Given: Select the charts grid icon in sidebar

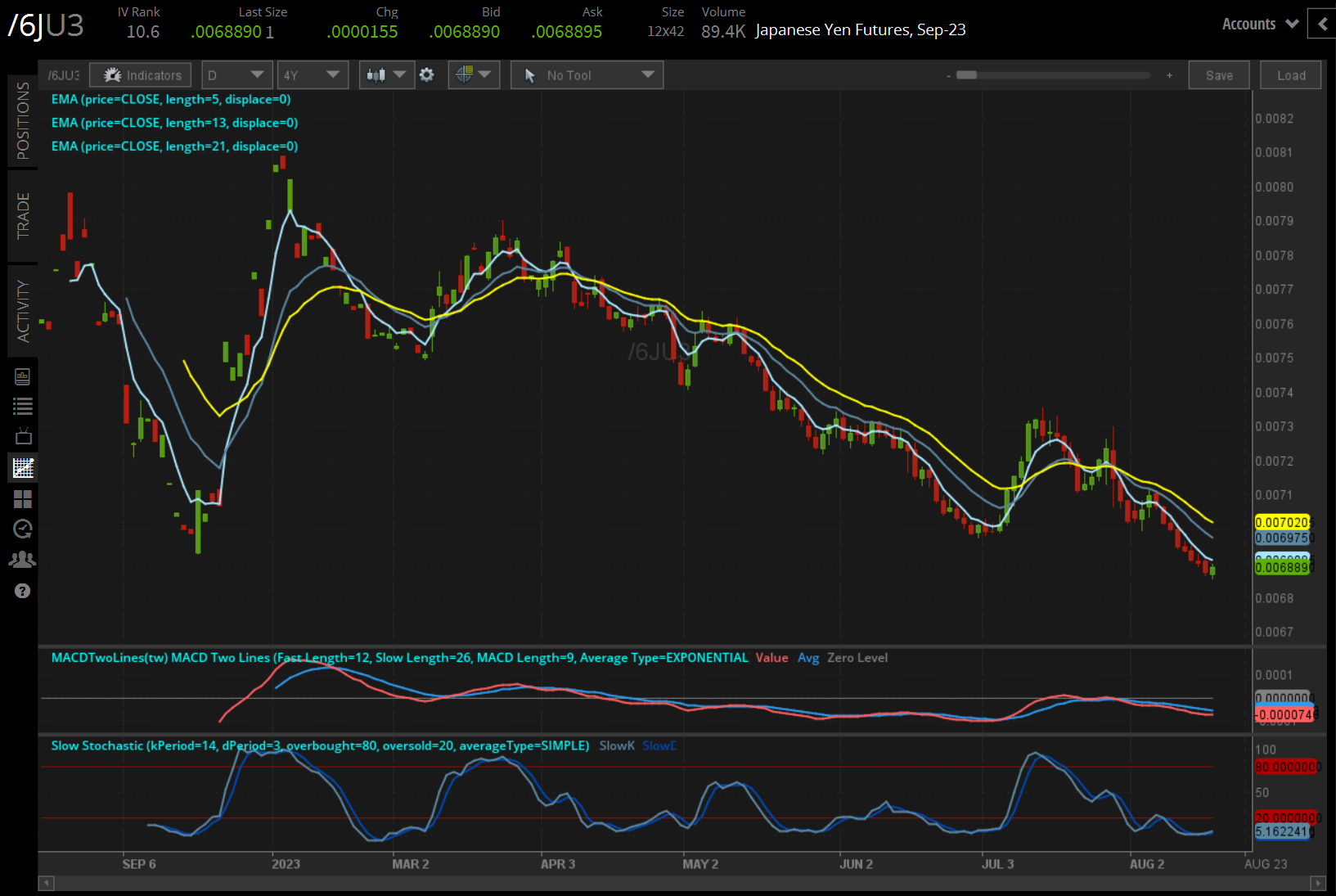Looking at the screenshot, I should click(x=23, y=468).
